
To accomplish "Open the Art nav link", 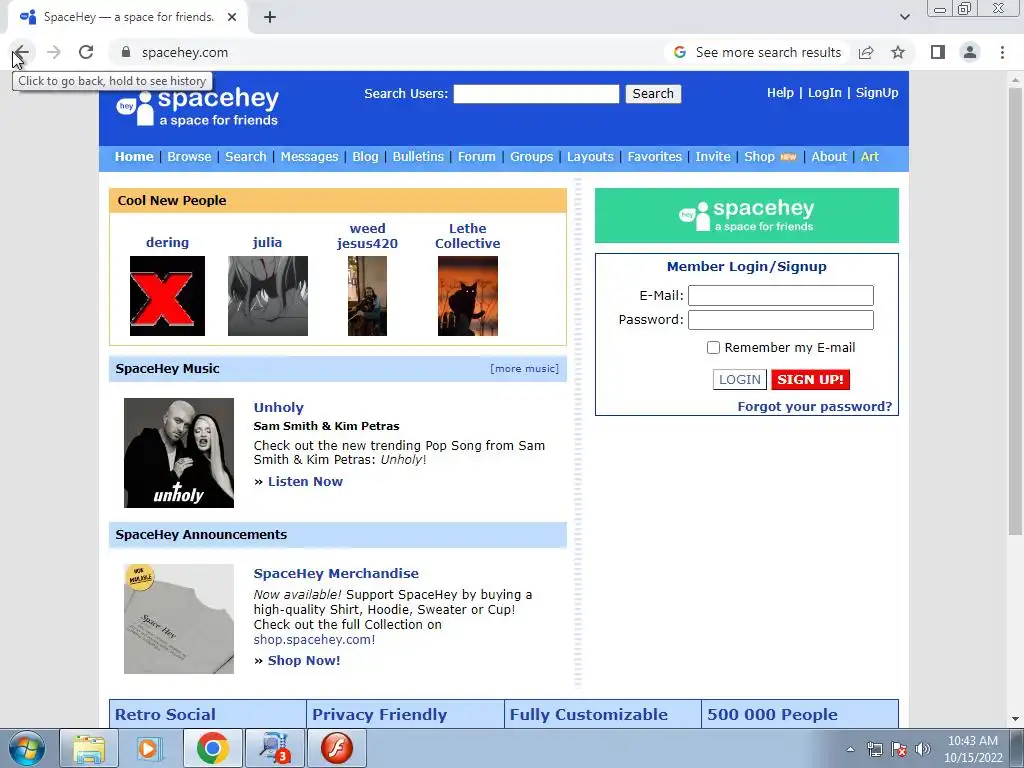I will click(x=869, y=157).
